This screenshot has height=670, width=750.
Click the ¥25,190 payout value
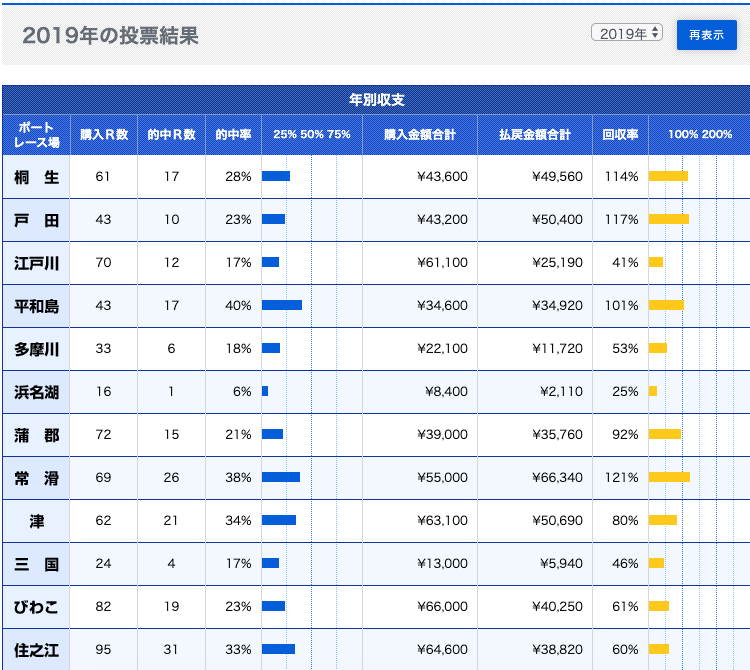pyautogui.click(x=557, y=263)
